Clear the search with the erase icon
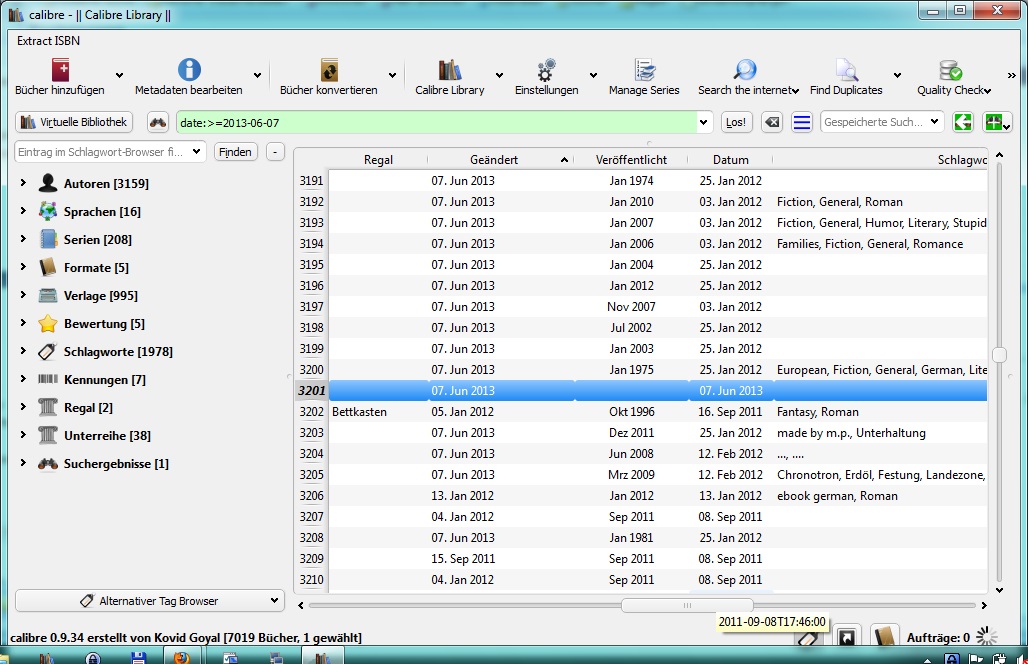The width and height of the screenshot is (1028, 664). [772, 122]
